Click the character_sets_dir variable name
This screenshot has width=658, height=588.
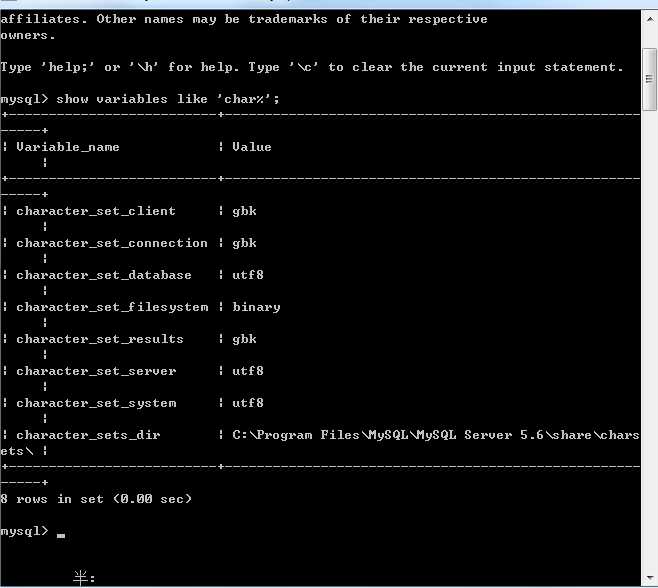tap(88, 435)
